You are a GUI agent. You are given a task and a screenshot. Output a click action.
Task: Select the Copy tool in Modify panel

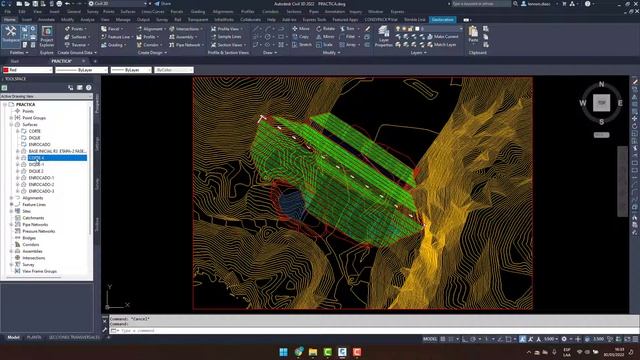tap(300, 37)
